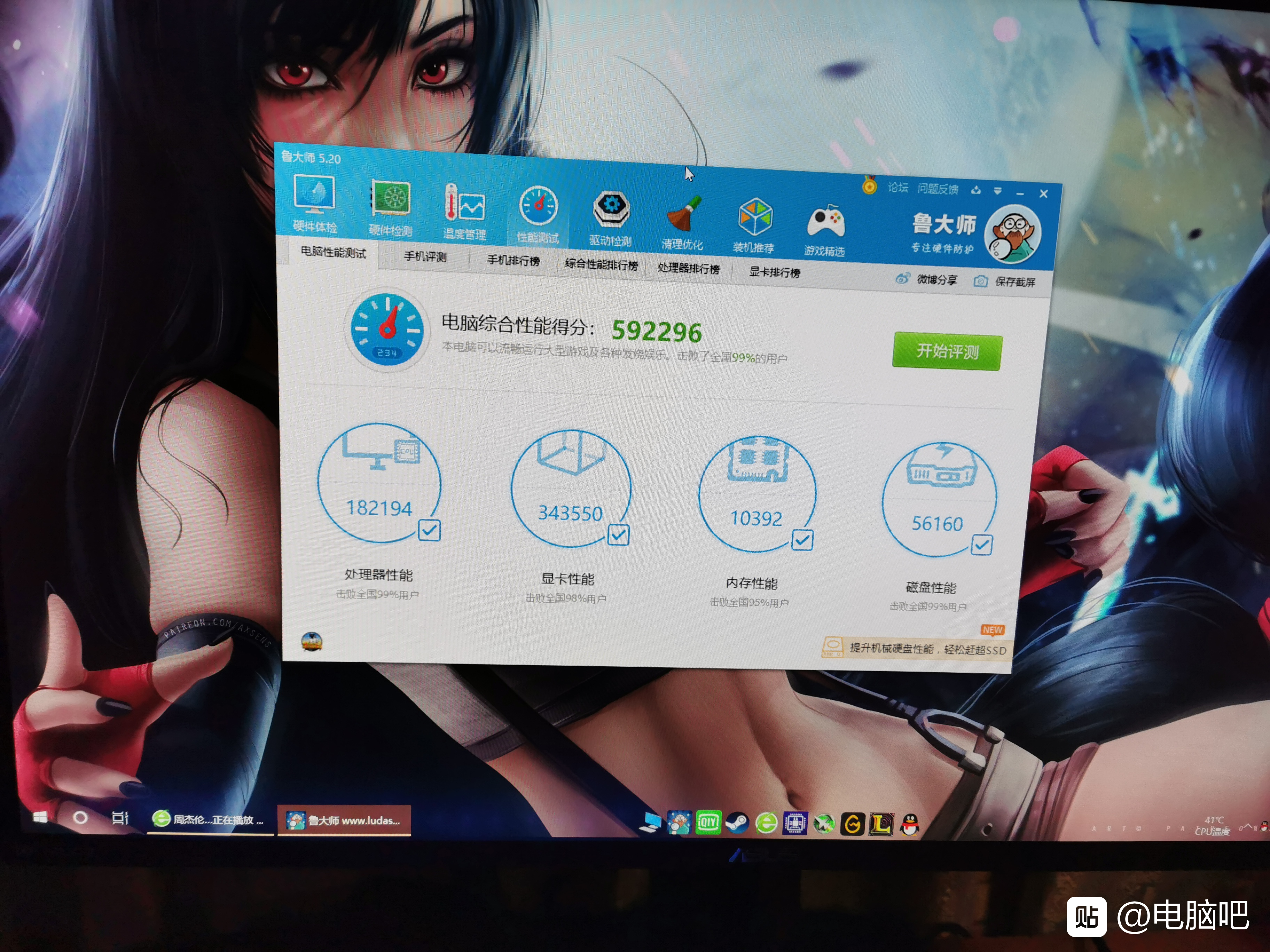Open League of Legends L icon
The width and height of the screenshot is (1270, 952).
tap(881, 825)
